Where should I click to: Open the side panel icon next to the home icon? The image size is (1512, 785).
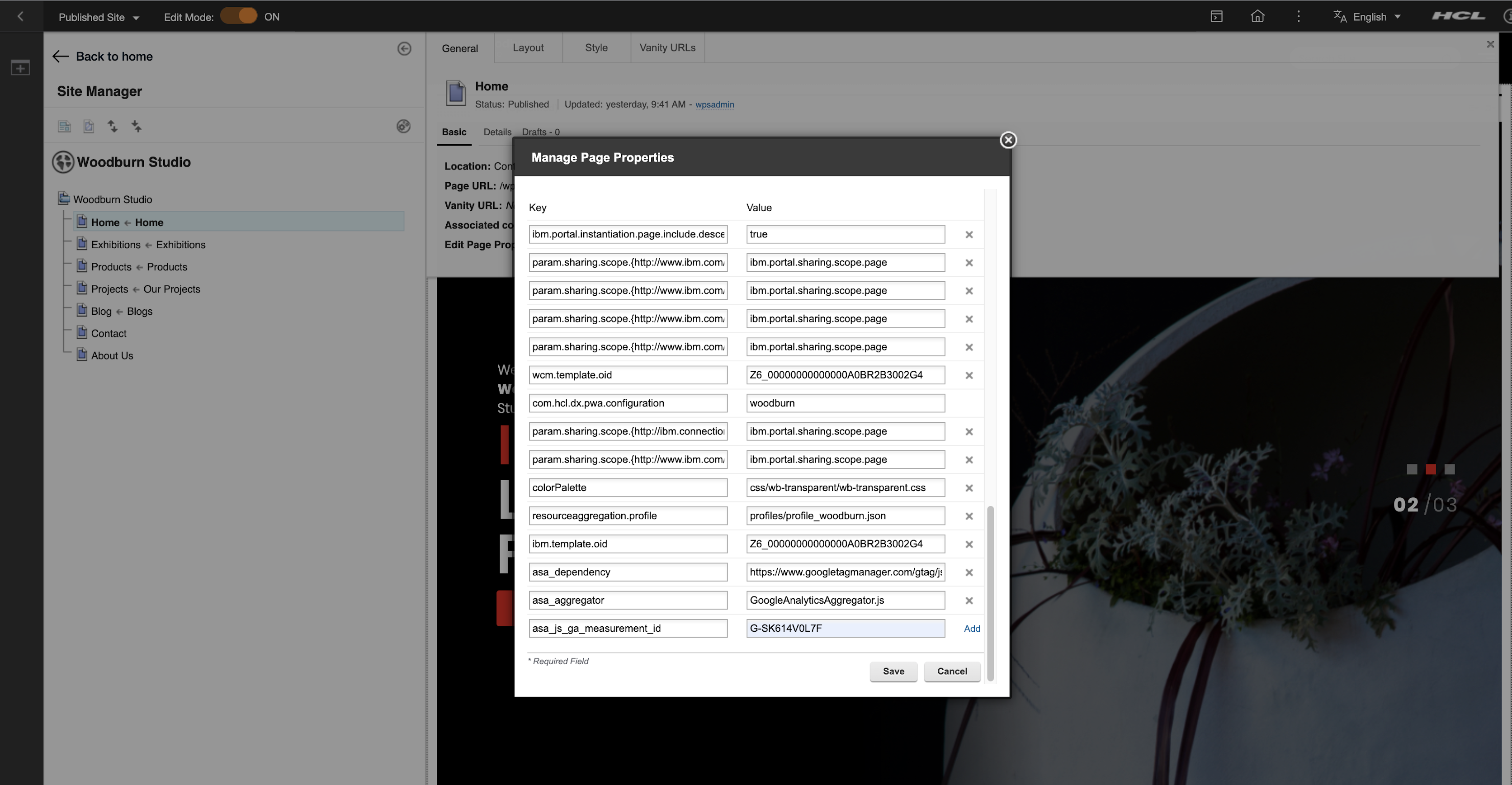tap(1216, 16)
